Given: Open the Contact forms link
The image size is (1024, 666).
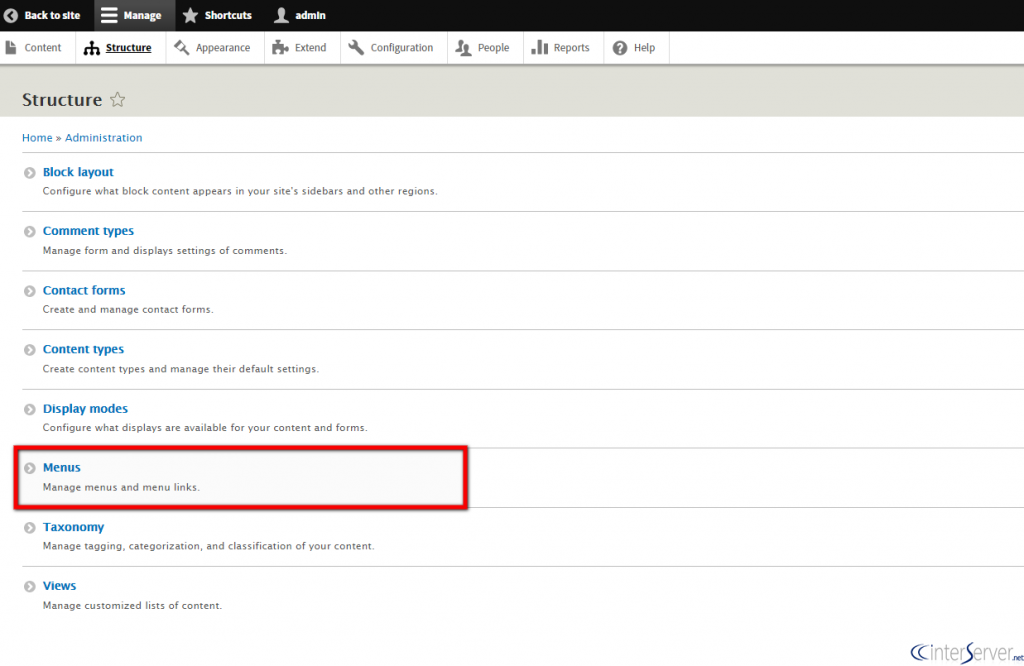Looking at the screenshot, I should (x=84, y=290).
